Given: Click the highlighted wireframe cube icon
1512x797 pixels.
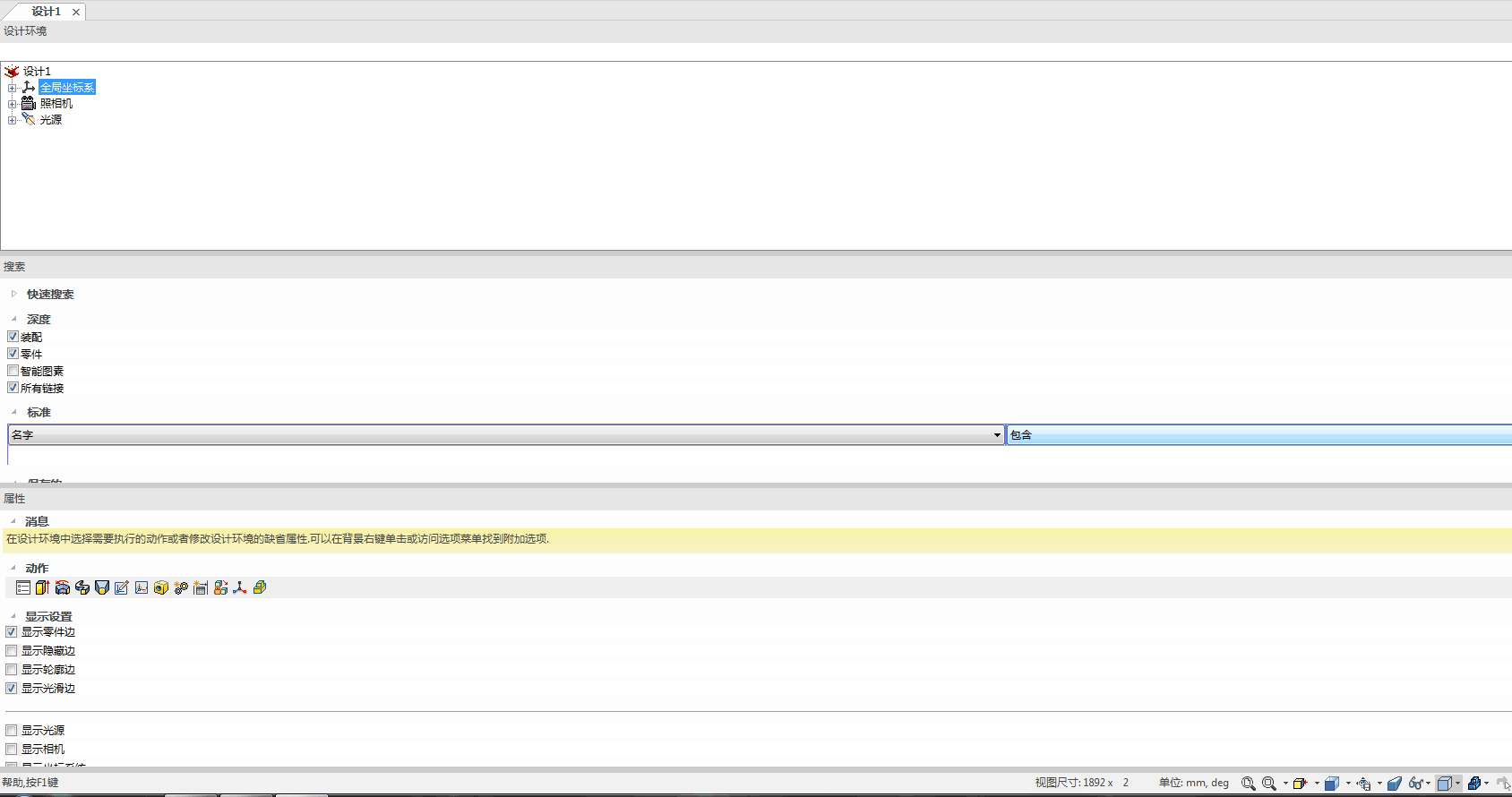Looking at the screenshot, I should 1444,784.
